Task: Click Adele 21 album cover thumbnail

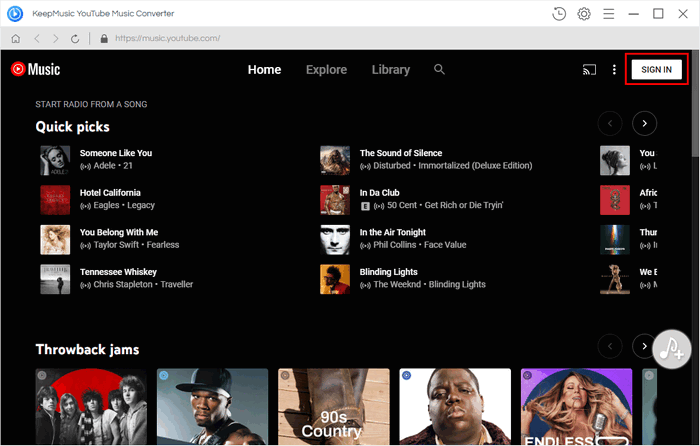Action: coord(55,160)
